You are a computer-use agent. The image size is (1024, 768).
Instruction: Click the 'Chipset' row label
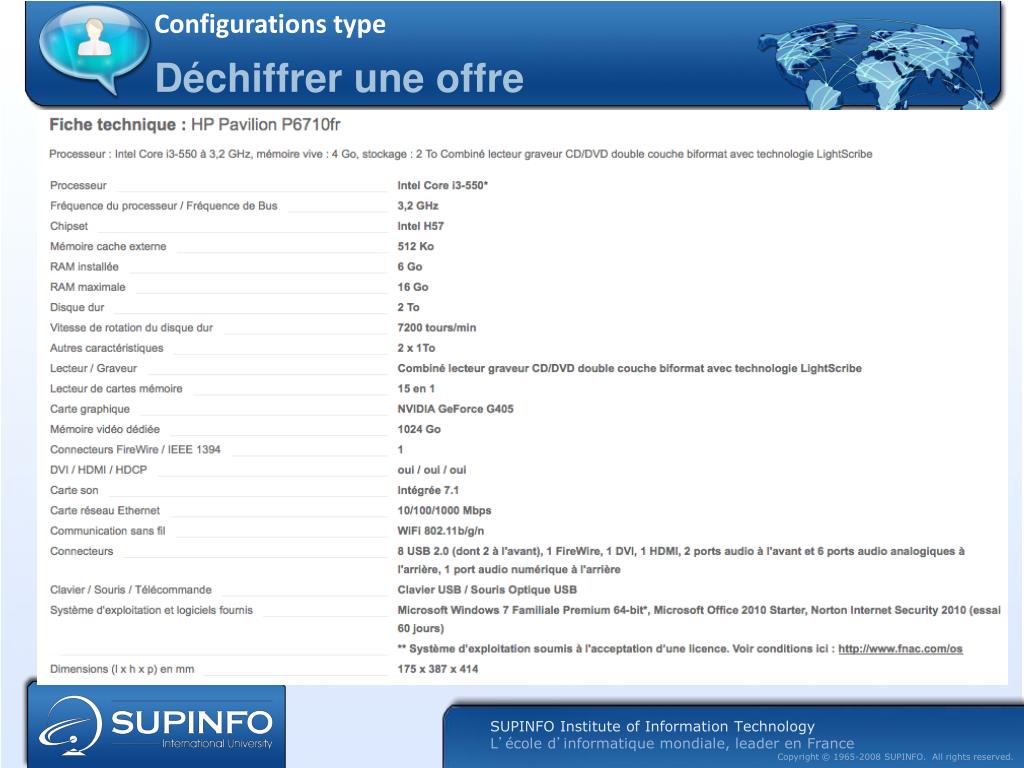[x=69, y=226]
